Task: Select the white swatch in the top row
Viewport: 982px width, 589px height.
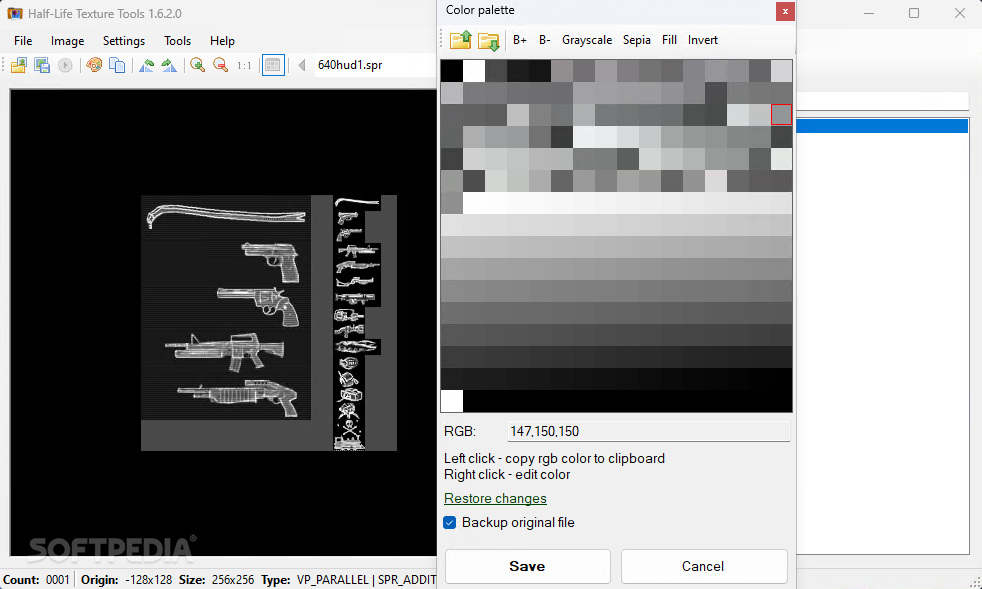Action: point(473,71)
